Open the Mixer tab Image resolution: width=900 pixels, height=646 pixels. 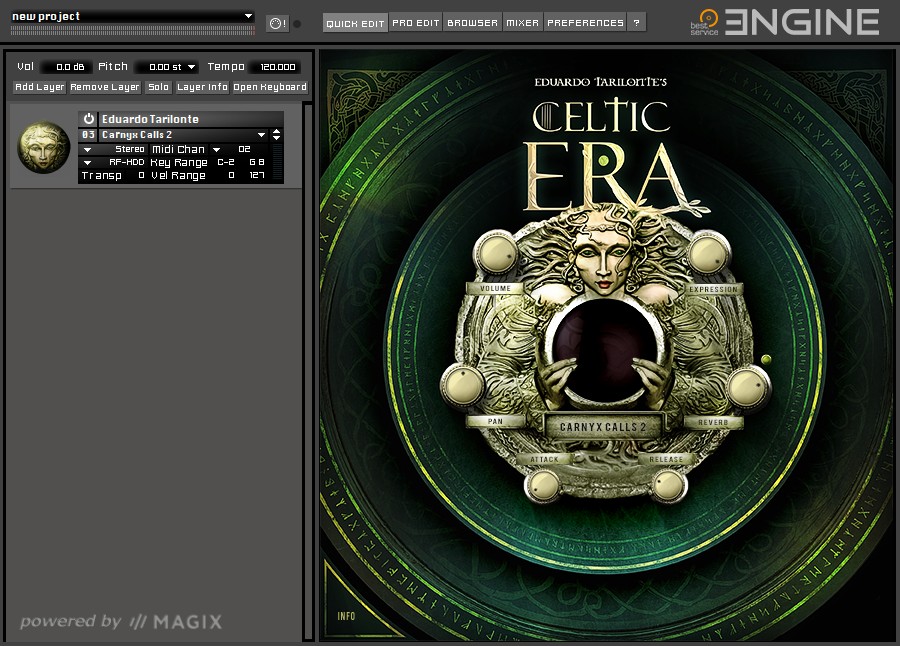(522, 23)
